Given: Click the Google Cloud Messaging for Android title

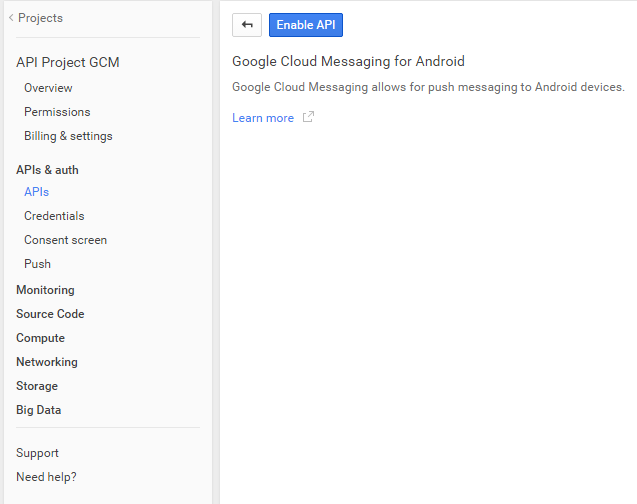Looking at the screenshot, I should (x=348, y=61).
